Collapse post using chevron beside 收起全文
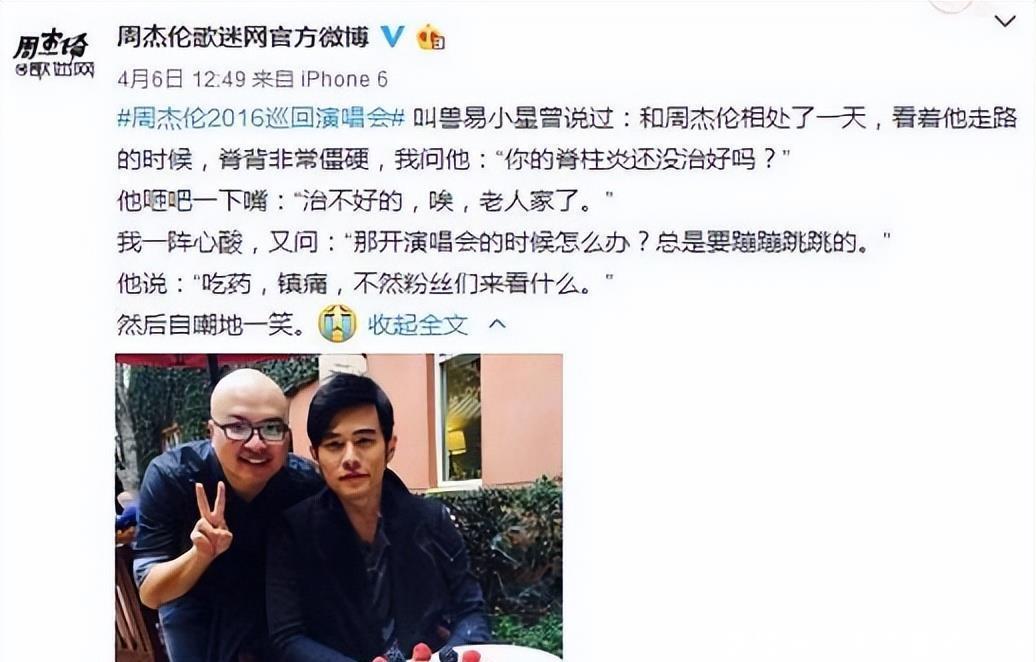The width and height of the screenshot is (1036, 662). 497,324
